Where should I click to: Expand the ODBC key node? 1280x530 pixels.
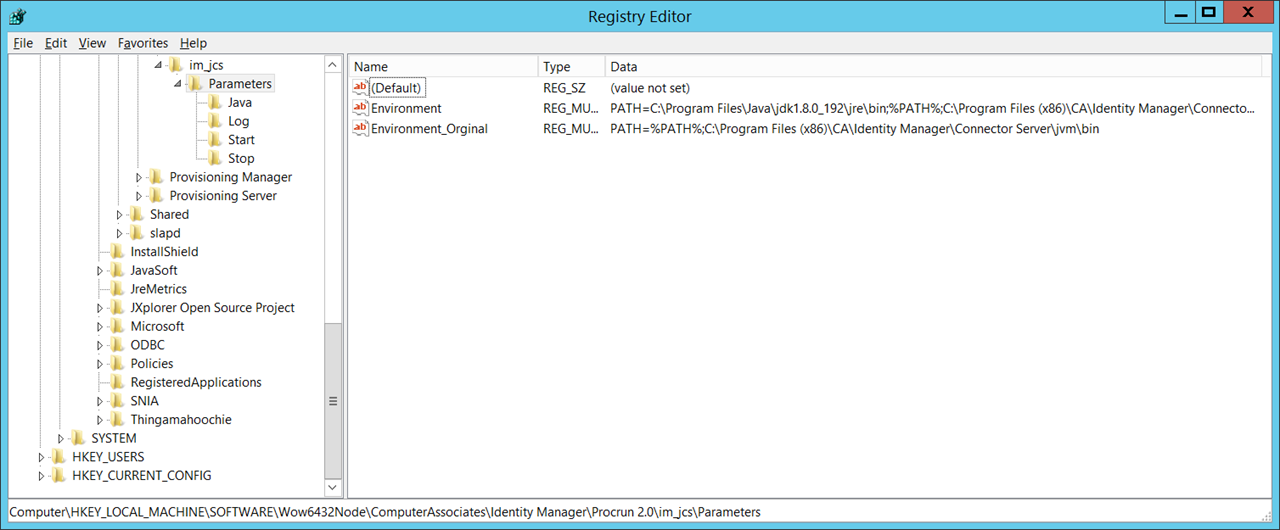[100, 345]
